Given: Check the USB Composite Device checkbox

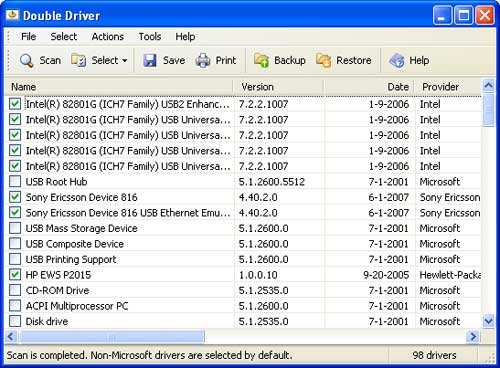Looking at the screenshot, I should tap(15, 244).
